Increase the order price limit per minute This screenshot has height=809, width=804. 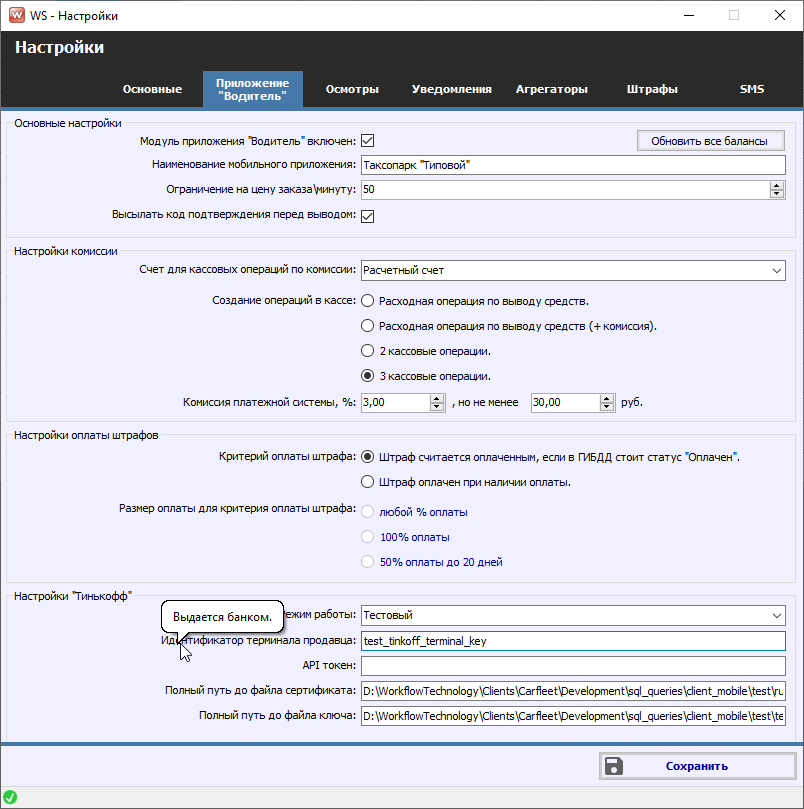(777, 185)
